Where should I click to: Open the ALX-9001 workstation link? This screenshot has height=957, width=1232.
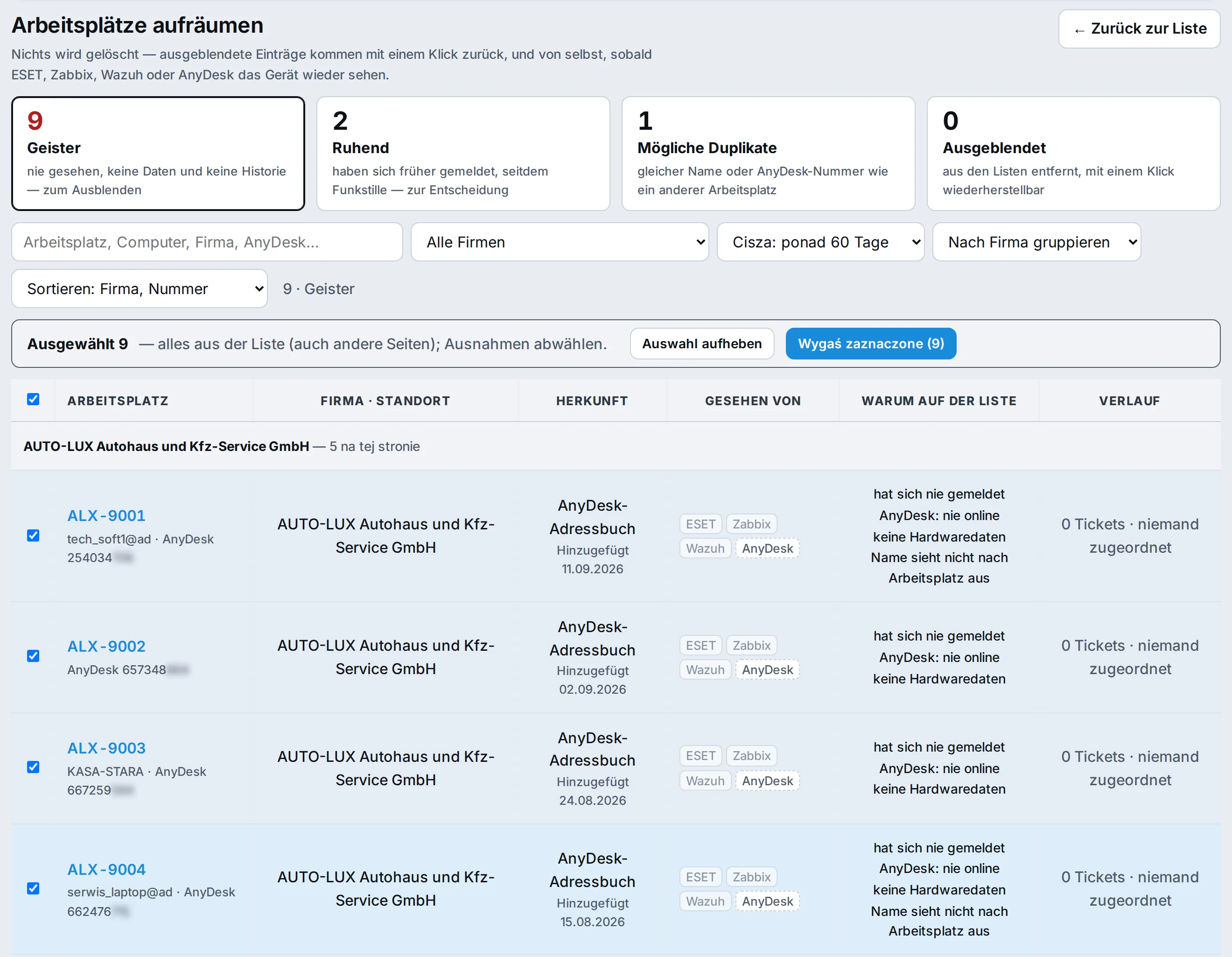pyautogui.click(x=106, y=516)
